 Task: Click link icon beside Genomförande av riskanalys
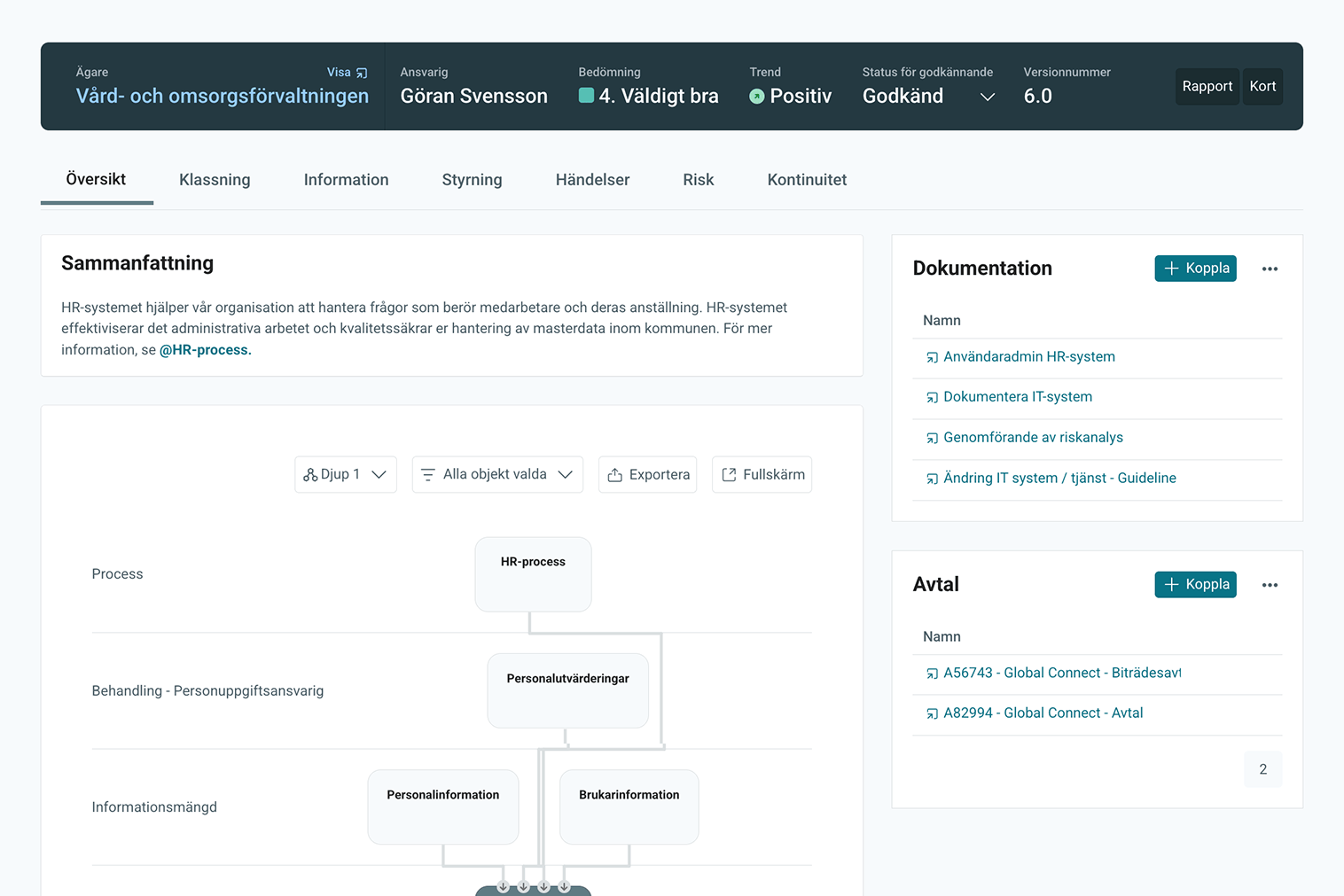(x=932, y=438)
